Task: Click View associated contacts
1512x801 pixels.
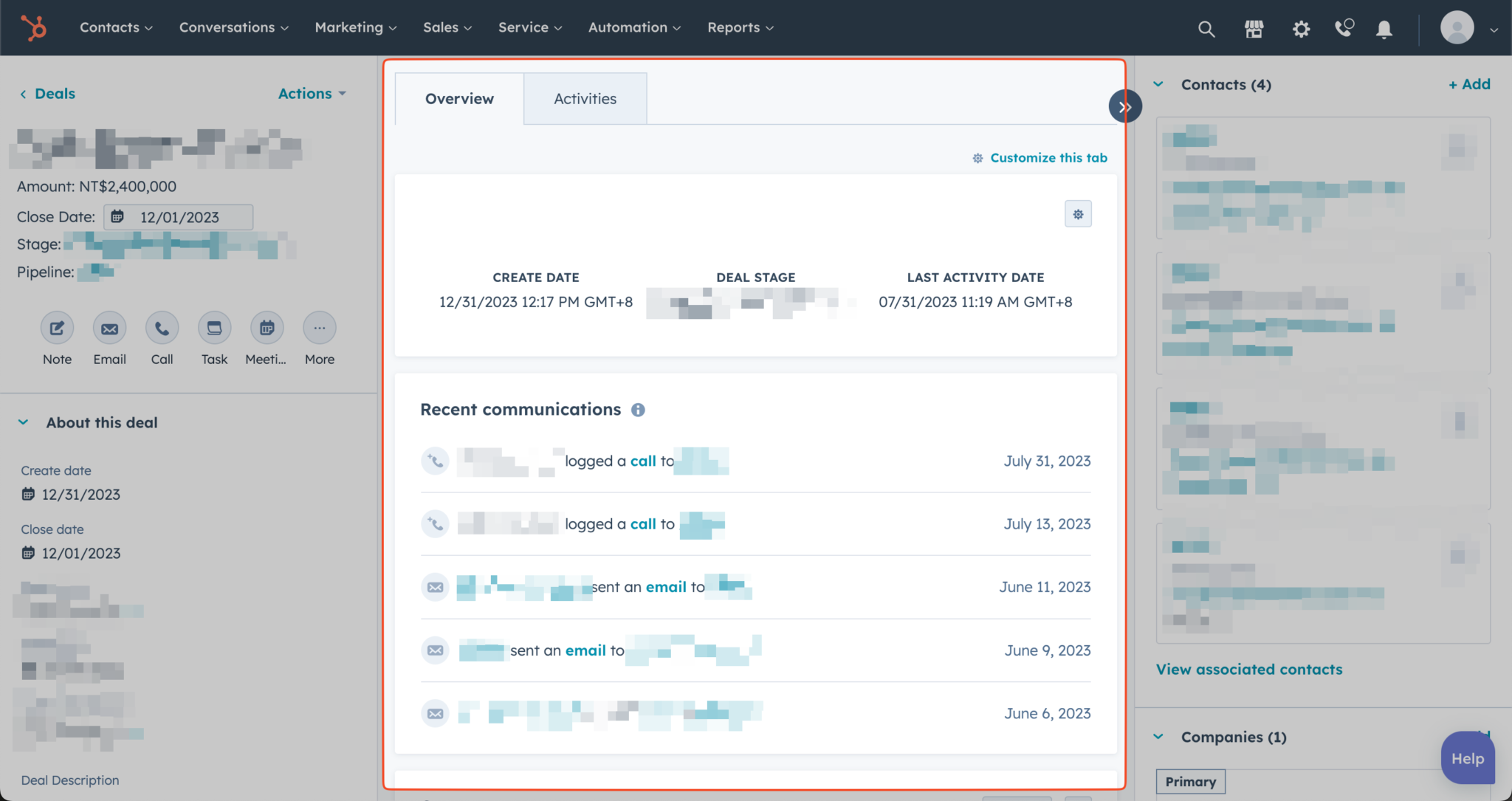Action: pos(1248,669)
